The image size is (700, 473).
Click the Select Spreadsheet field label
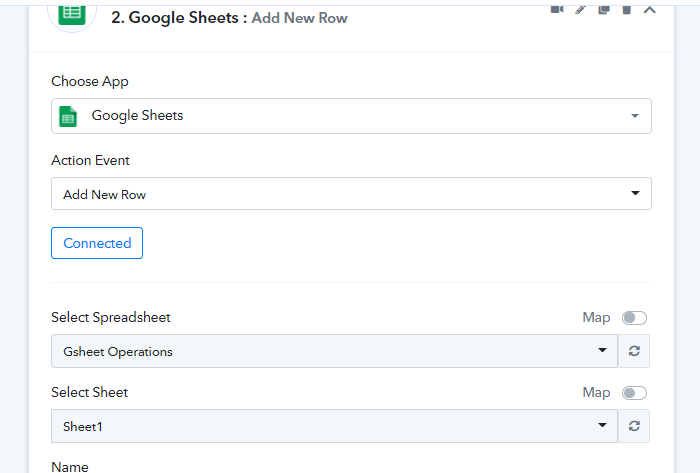111,318
